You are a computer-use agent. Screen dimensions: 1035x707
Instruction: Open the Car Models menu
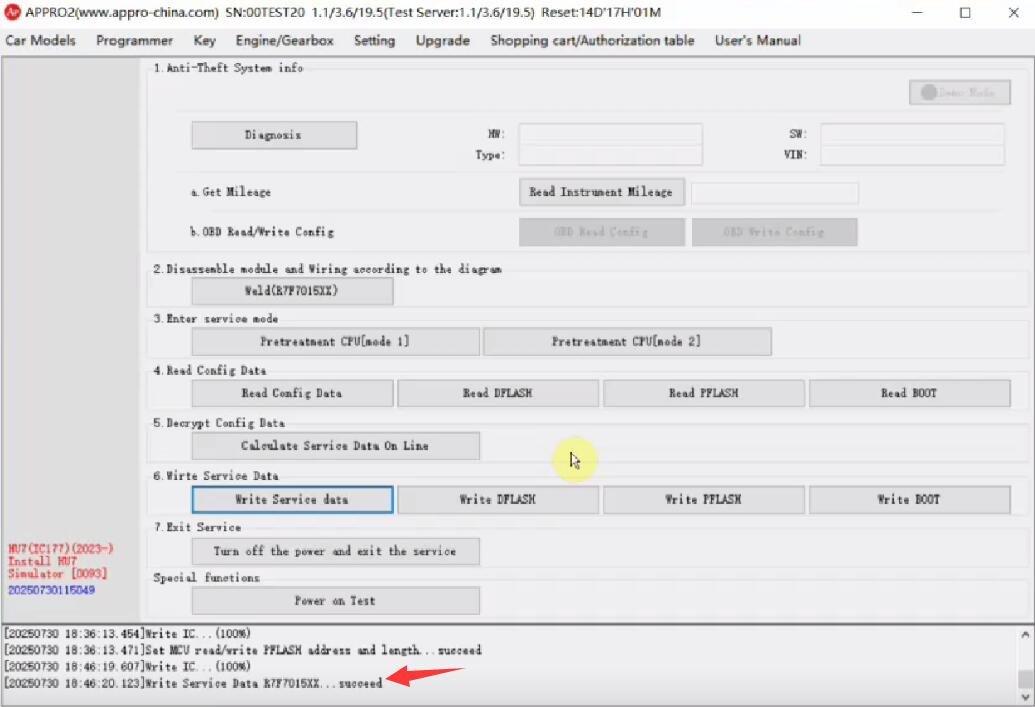(x=40, y=40)
